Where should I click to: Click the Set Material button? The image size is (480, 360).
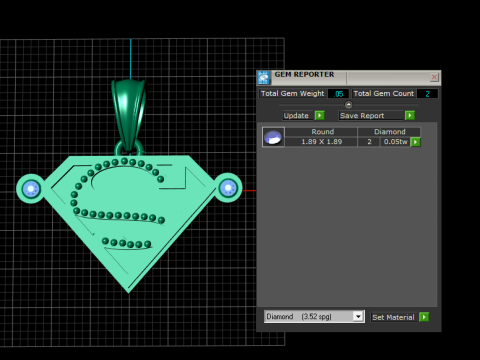click(x=393, y=317)
